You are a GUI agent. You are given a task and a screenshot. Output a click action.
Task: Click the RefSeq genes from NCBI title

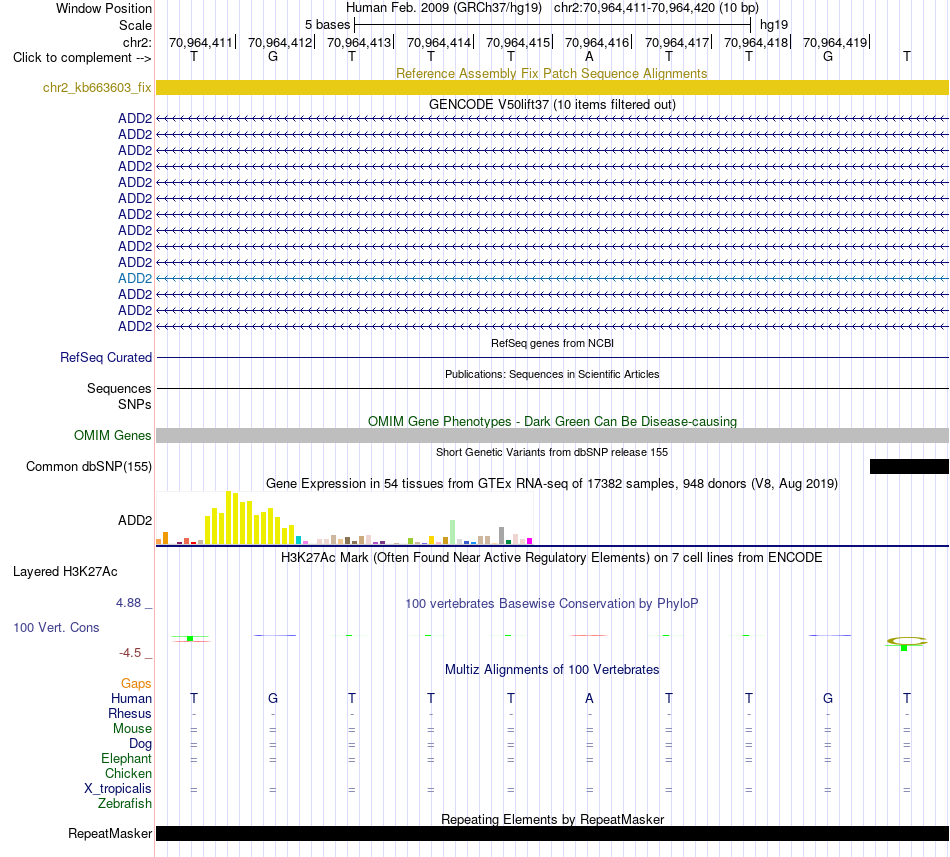click(552, 343)
